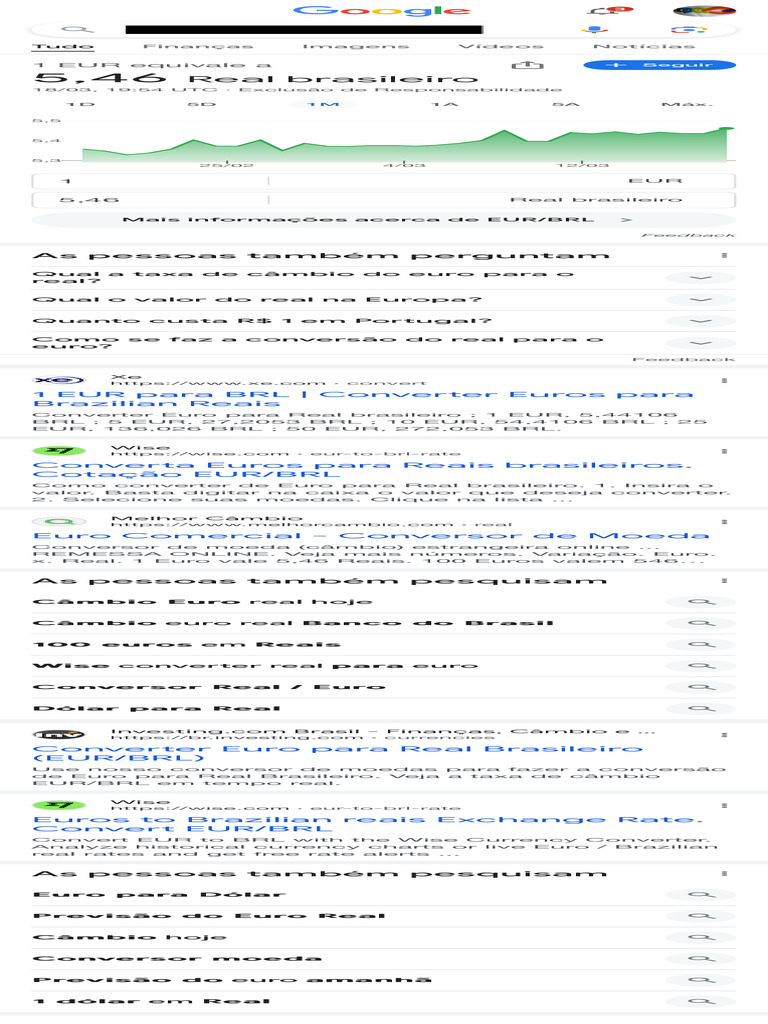Switch to the Notícias tab
Viewport: 768px width, 1024px height.
644,46
